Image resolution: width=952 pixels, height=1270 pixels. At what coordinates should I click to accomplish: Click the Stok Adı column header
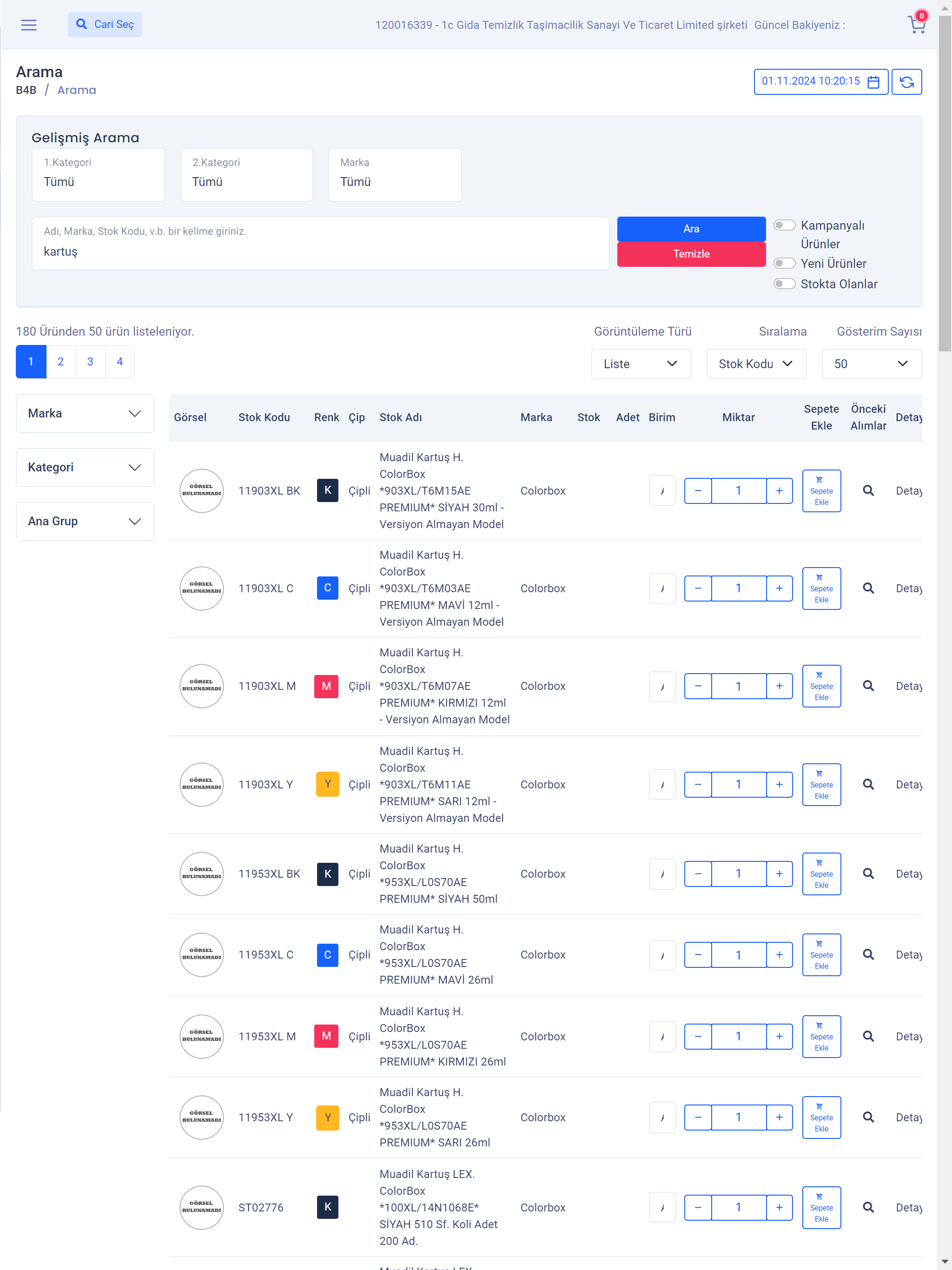(400, 417)
